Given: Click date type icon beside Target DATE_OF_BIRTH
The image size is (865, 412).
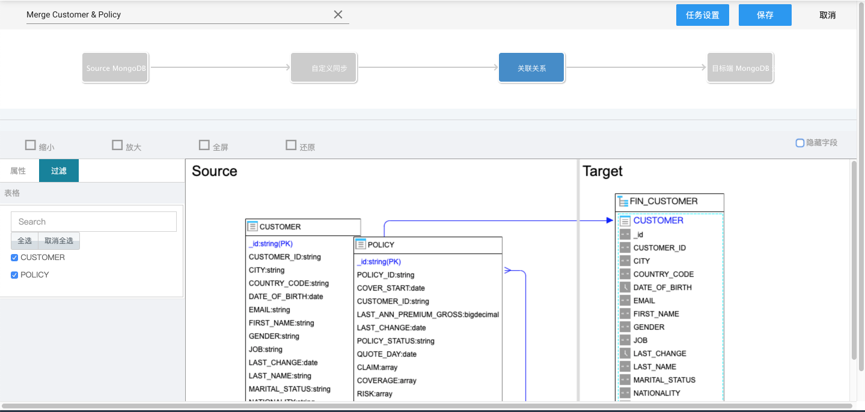Looking at the screenshot, I should pos(625,287).
